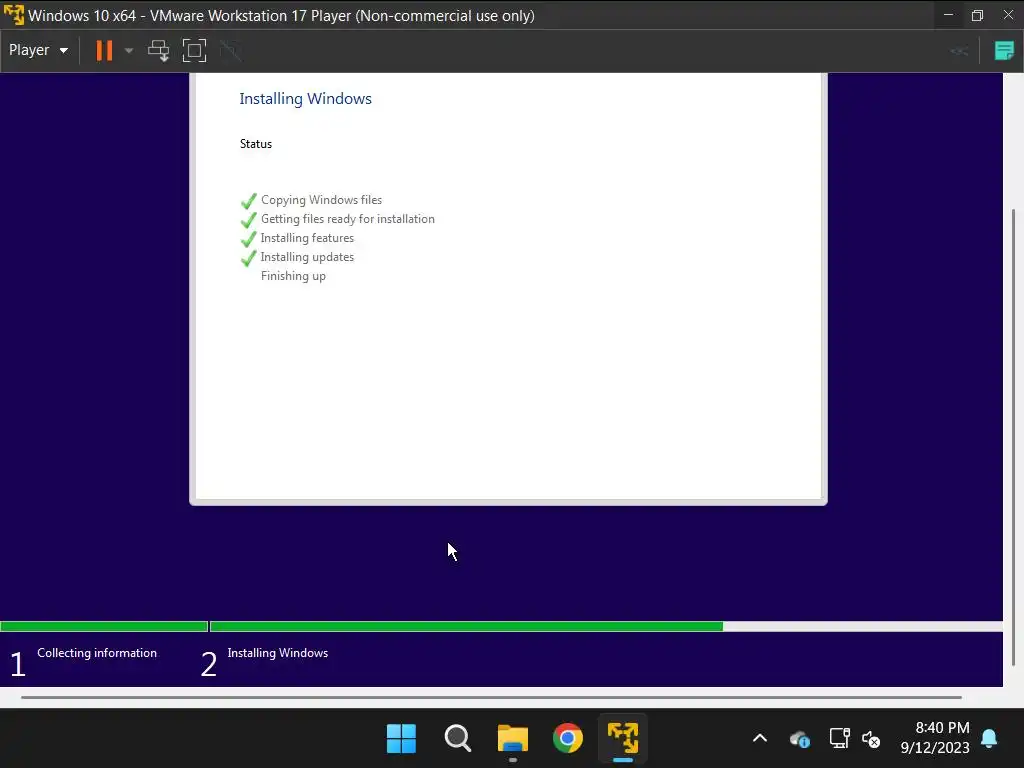Pause the virtual machine
This screenshot has height=768, width=1024.
pyautogui.click(x=104, y=50)
